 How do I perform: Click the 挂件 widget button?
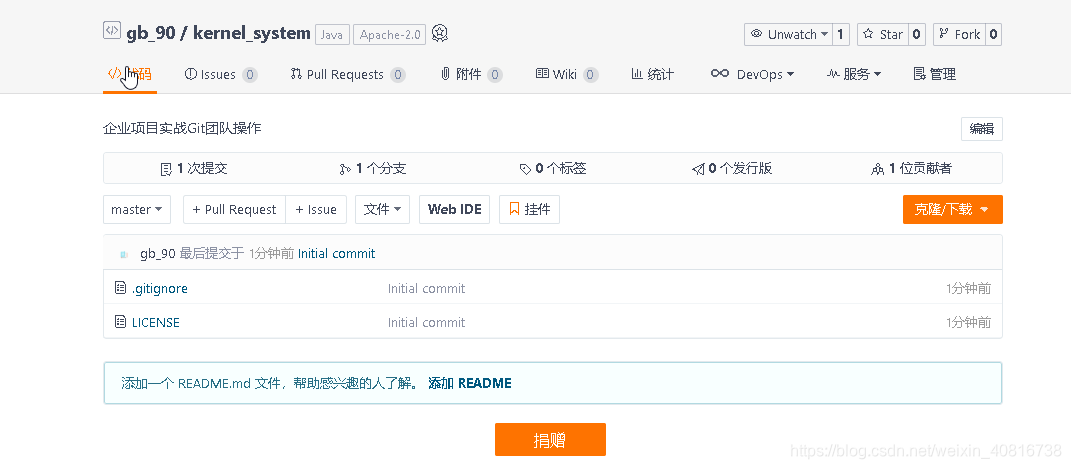pos(529,210)
